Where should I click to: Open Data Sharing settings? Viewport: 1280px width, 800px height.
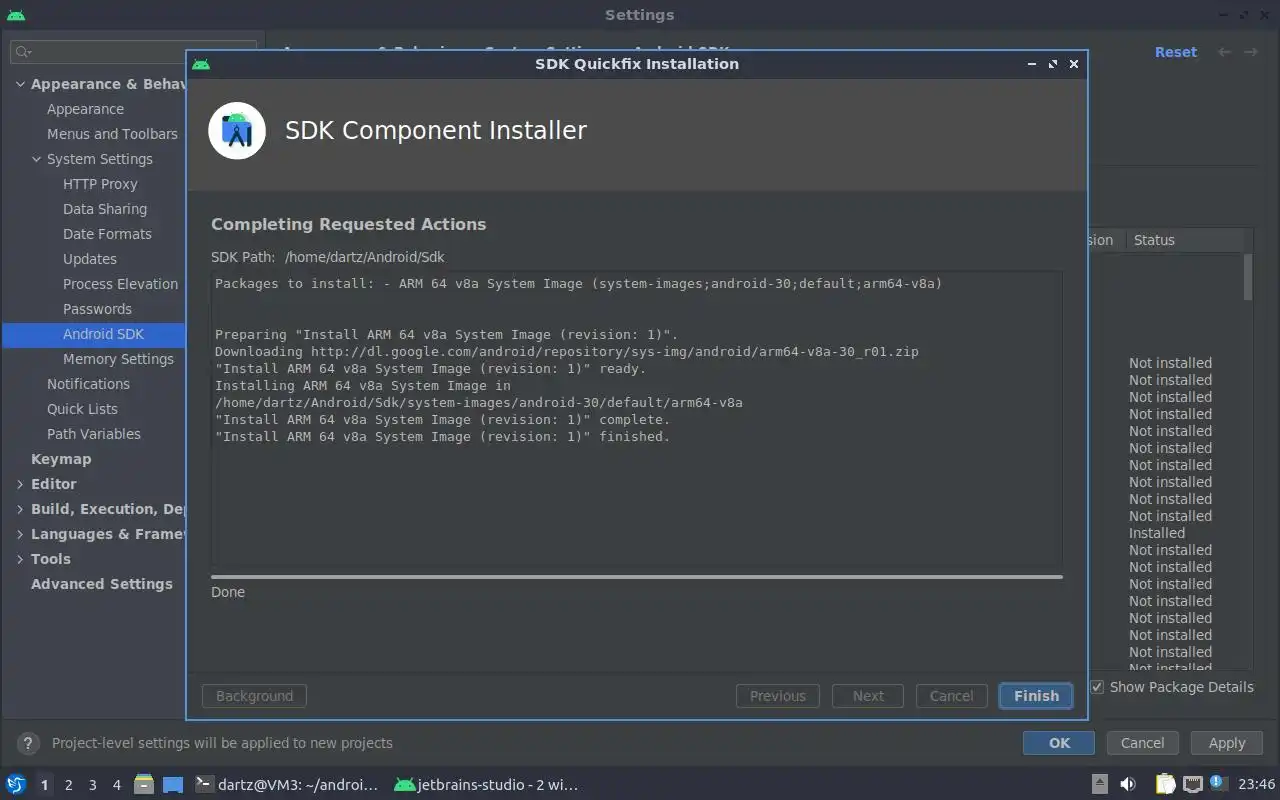click(x=105, y=209)
